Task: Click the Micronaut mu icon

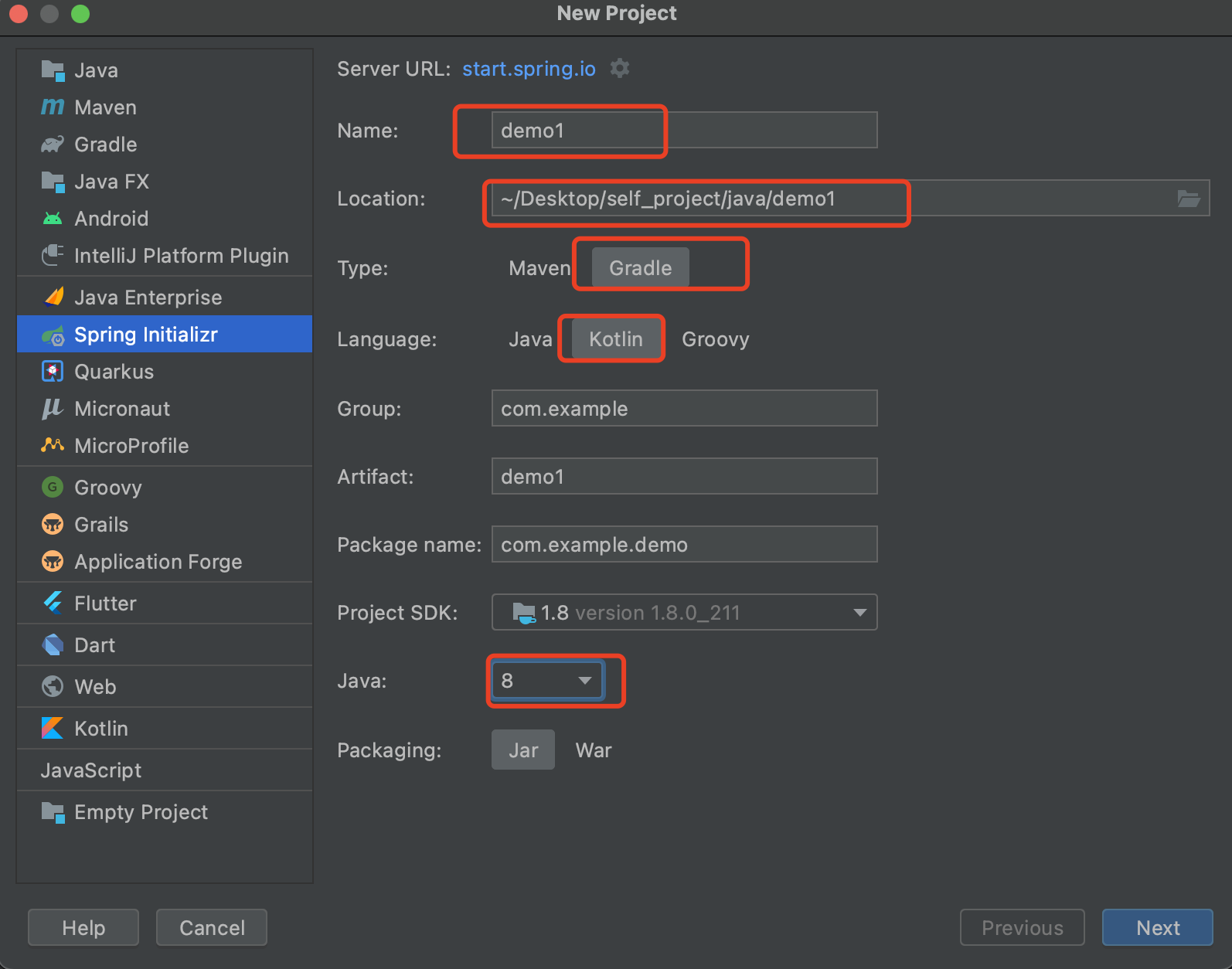Action: [52, 409]
